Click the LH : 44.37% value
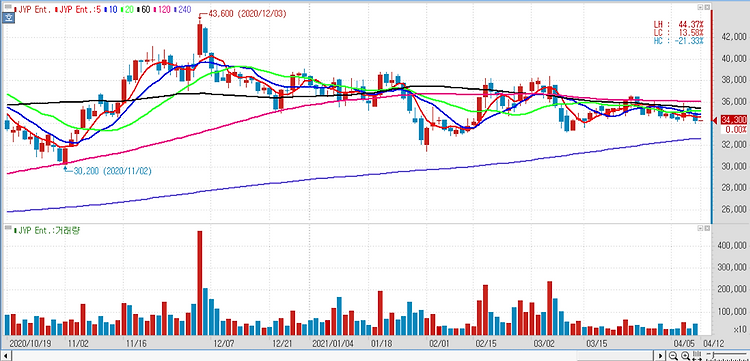Screen dimensions: 750x361 (679, 24)
